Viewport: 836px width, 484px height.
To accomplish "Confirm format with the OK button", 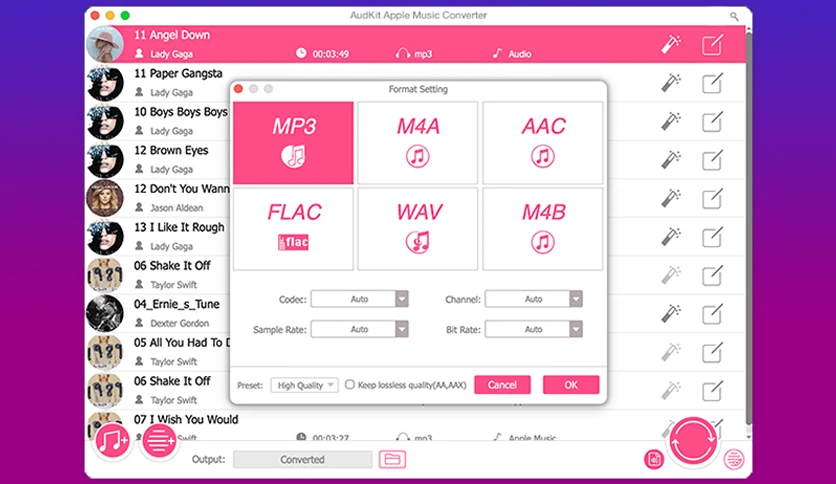I will coord(571,385).
